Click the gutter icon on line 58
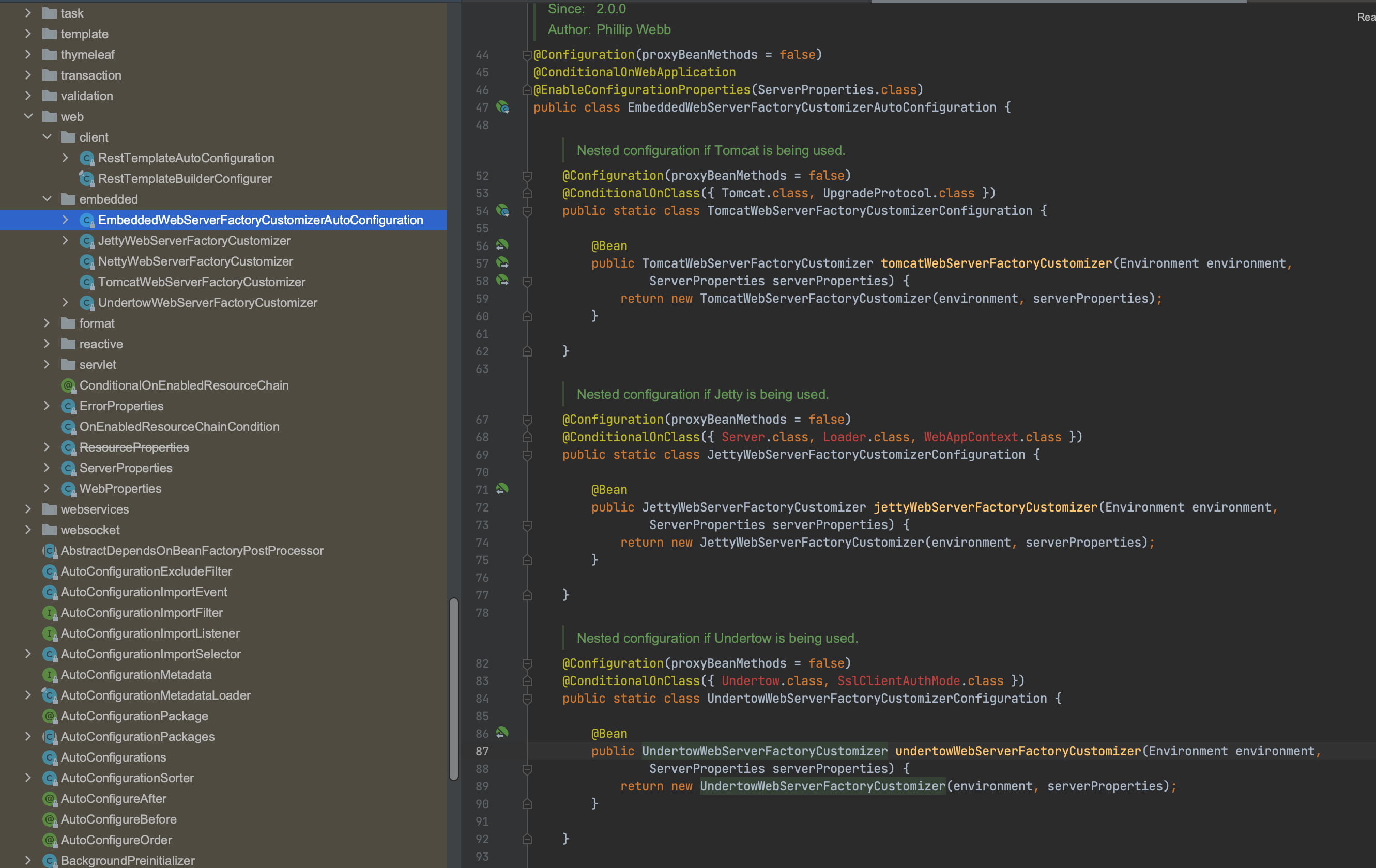 click(x=502, y=281)
